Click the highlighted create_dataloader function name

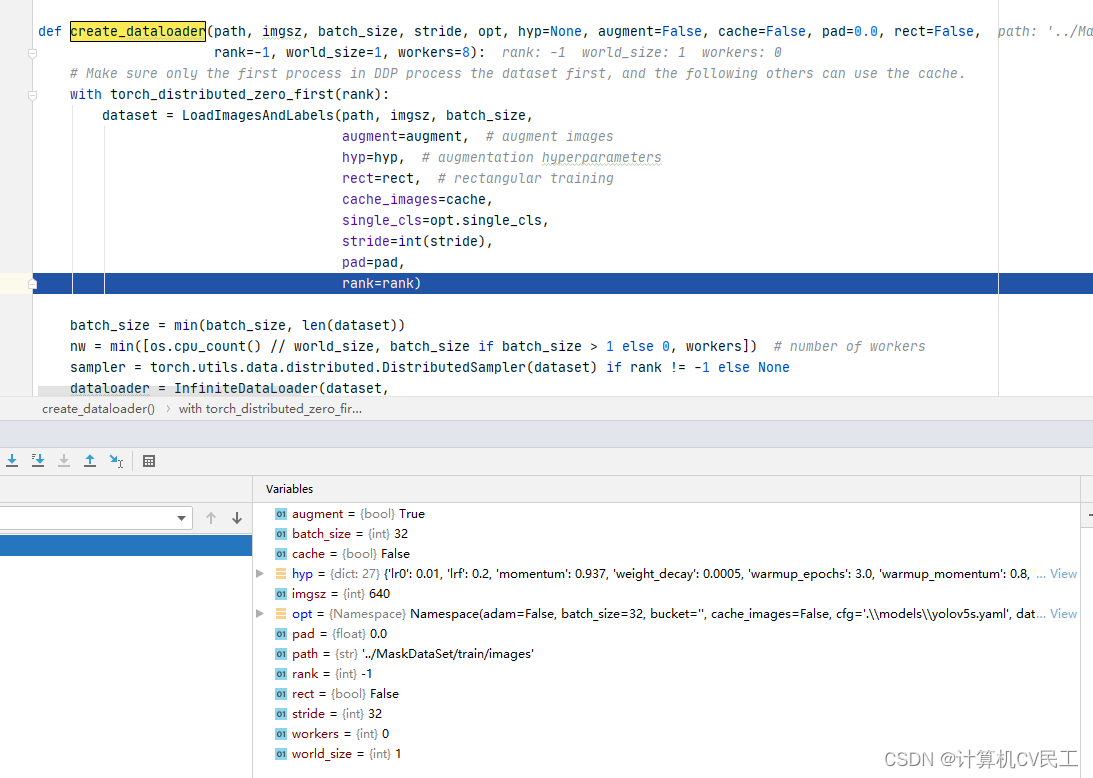(138, 31)
